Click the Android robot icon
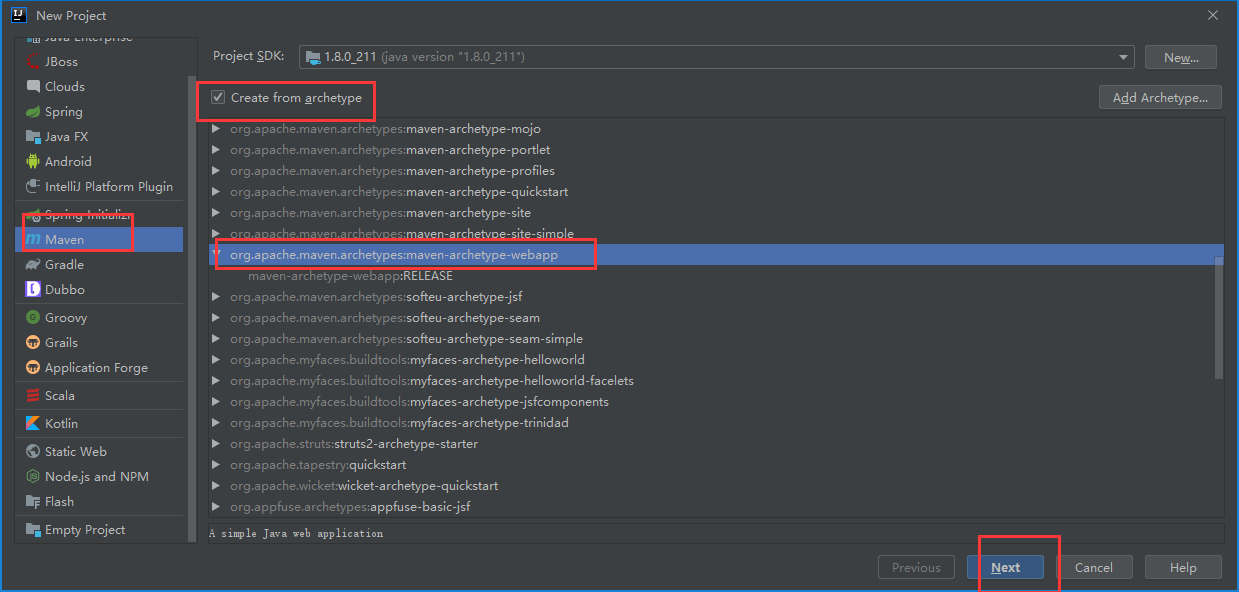1239x592 pixels. click(34, 161)
